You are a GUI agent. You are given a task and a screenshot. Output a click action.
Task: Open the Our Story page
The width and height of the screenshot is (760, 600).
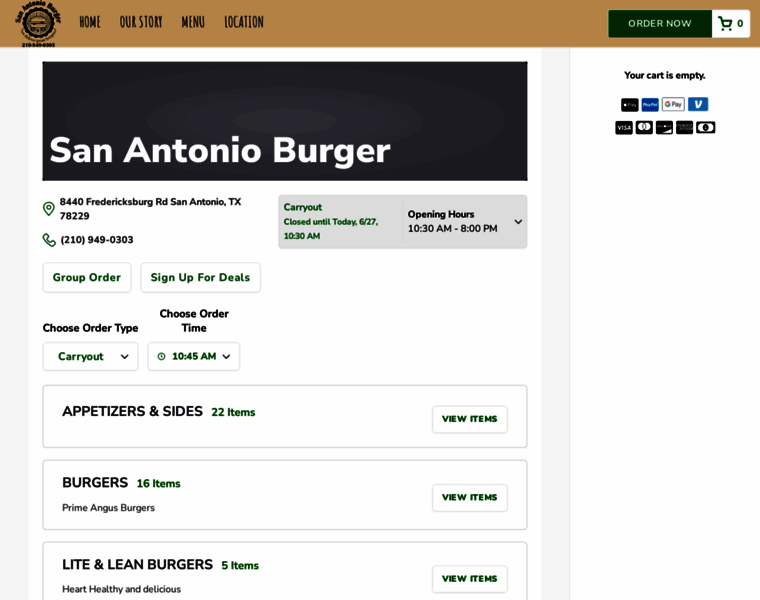tap(141, 22)
